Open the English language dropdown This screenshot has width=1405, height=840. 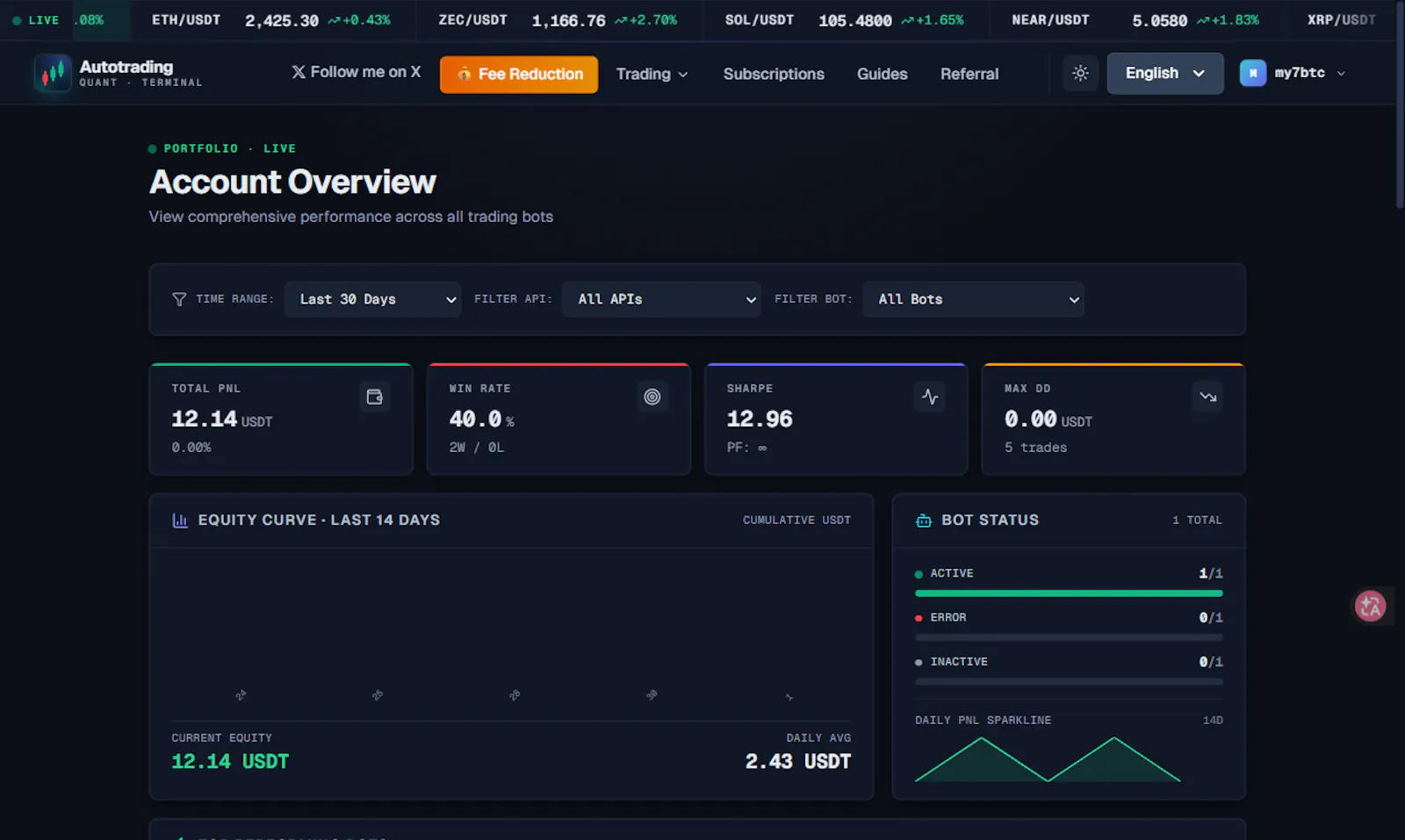(1164, 74)
